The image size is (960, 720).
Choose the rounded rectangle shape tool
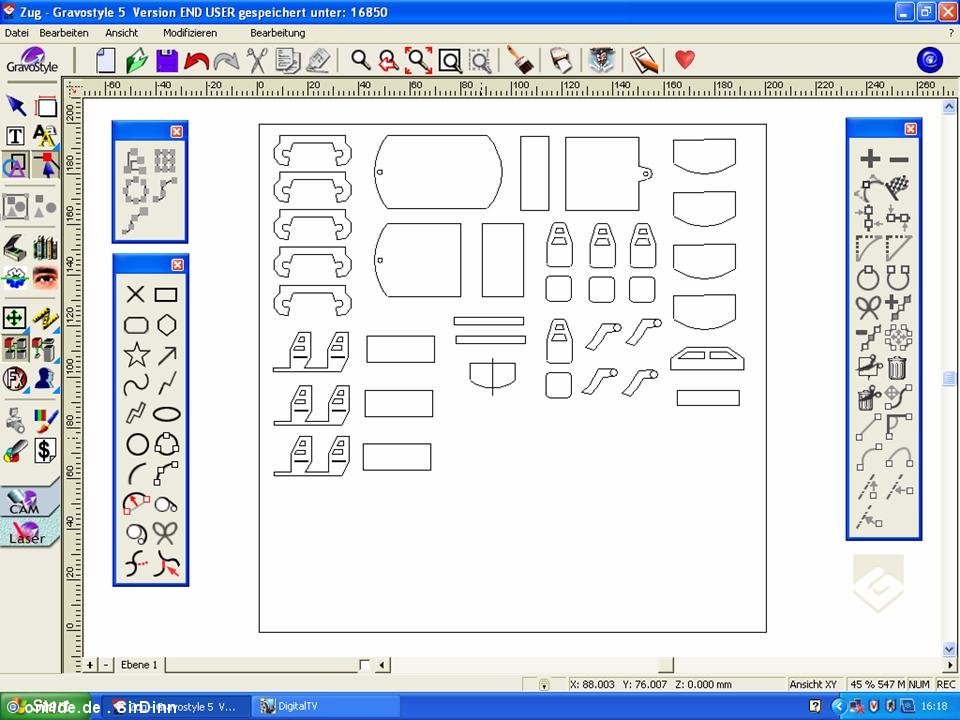136,325
